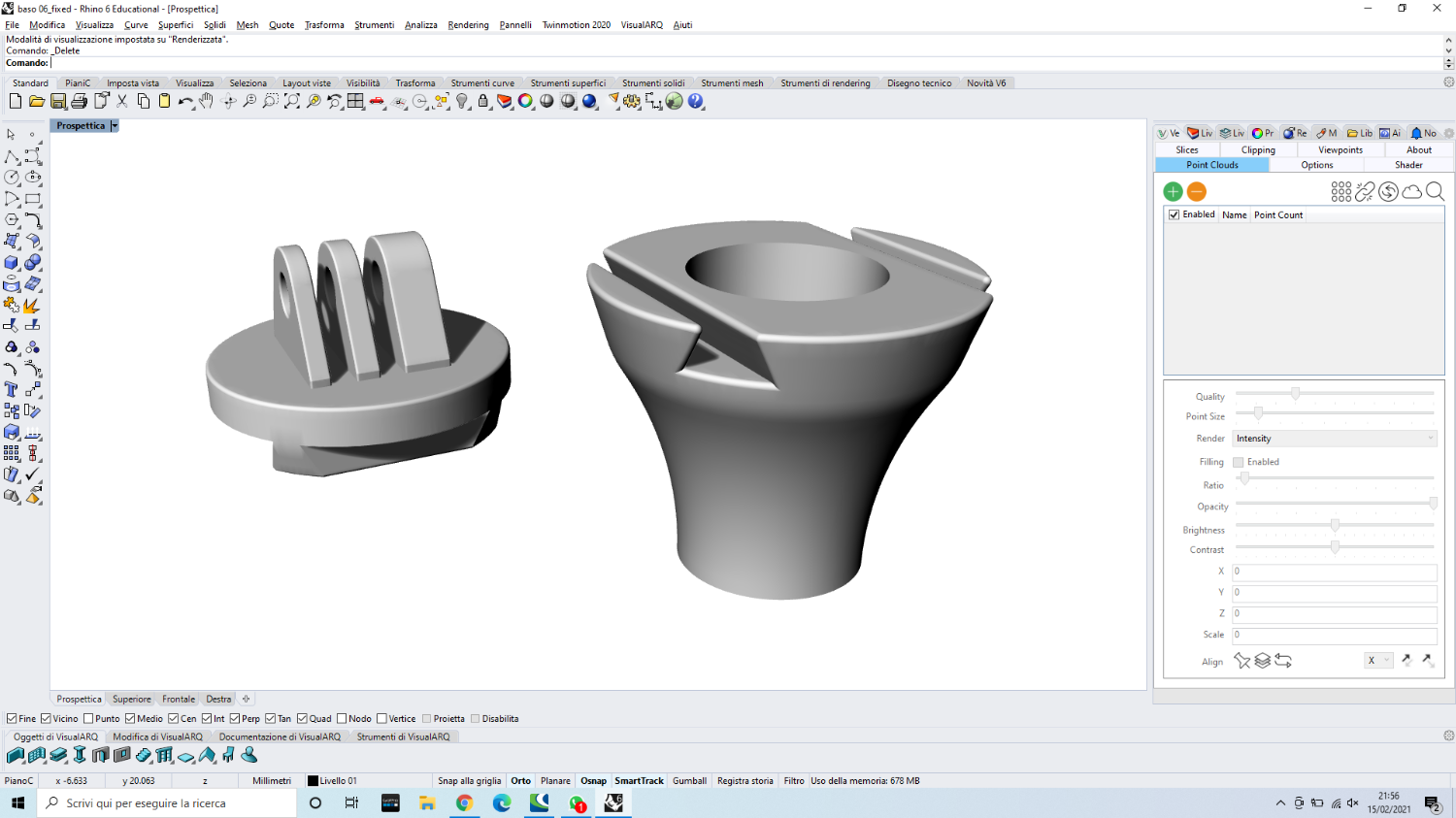Click the cloud icon in Point Clouds panel

tap(1412, 192)
